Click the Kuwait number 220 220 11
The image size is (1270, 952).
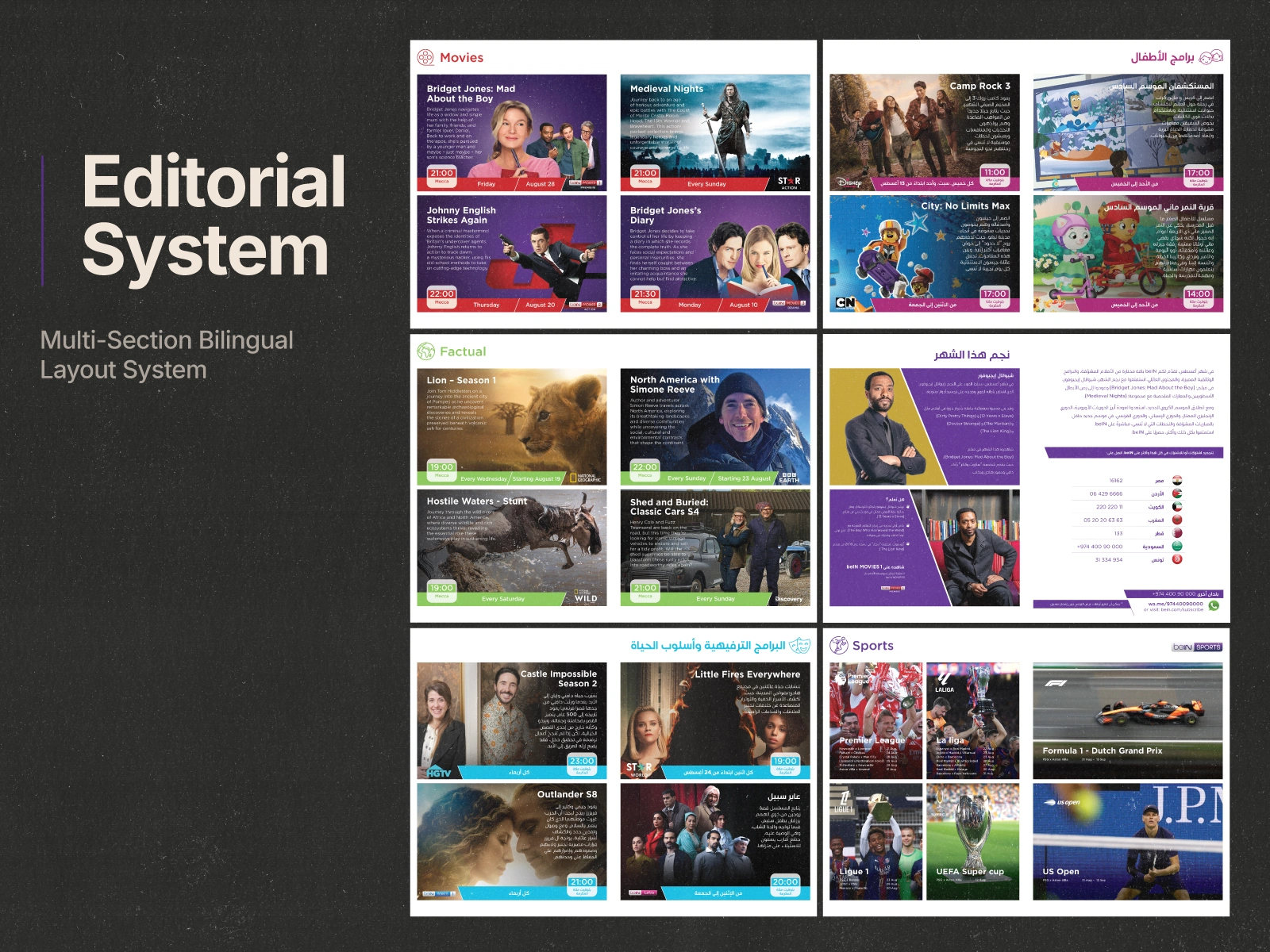coord(1110,507)
